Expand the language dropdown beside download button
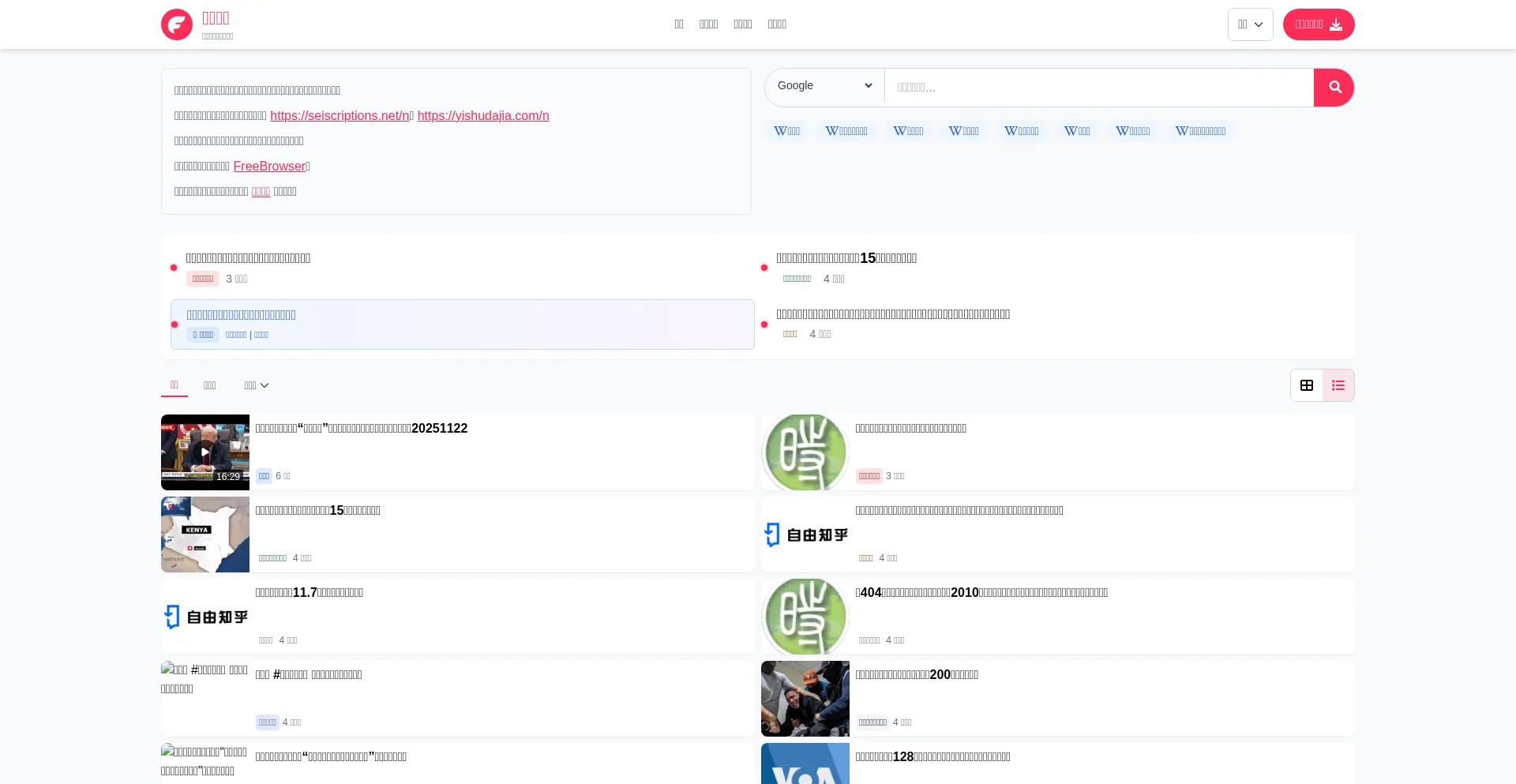1516x784 pixels. (x=1250, y=24)
